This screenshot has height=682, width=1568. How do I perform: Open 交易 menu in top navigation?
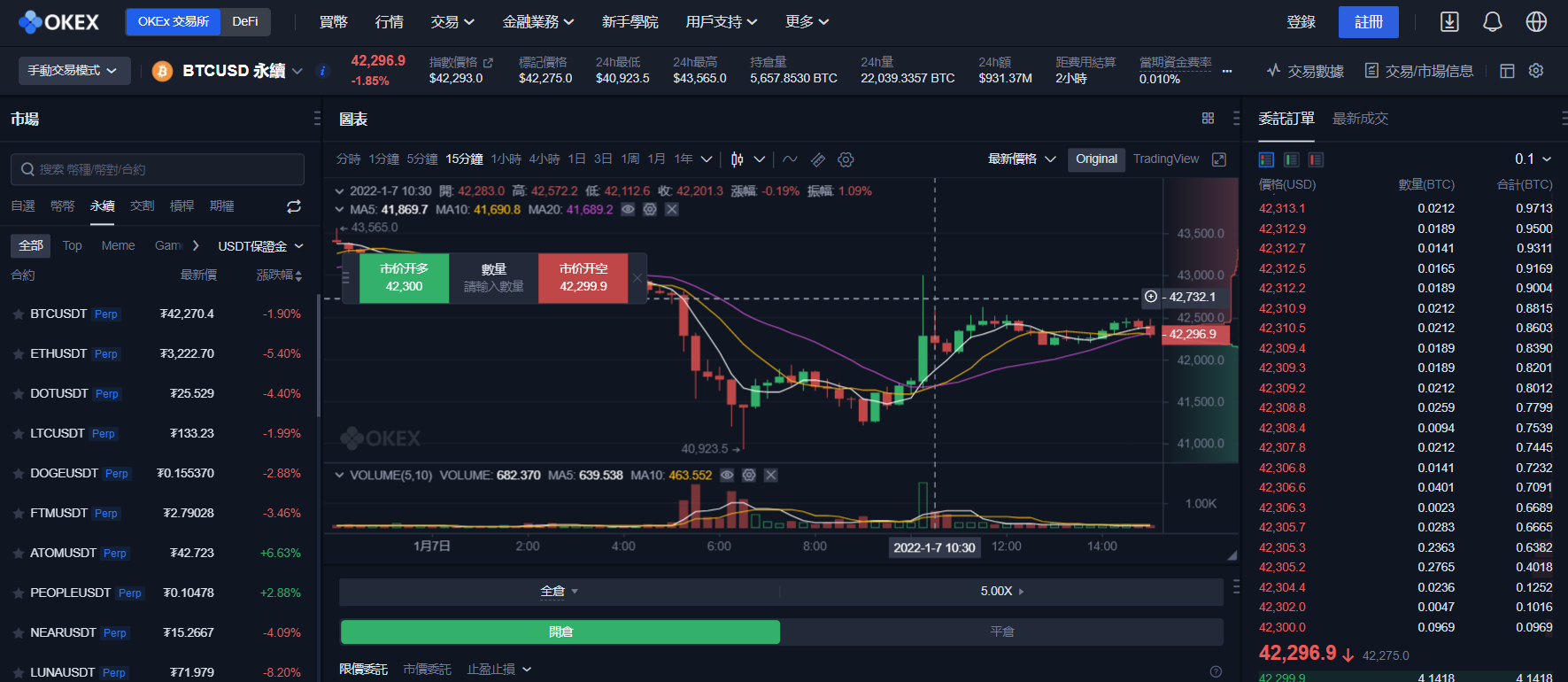point(452,21)
